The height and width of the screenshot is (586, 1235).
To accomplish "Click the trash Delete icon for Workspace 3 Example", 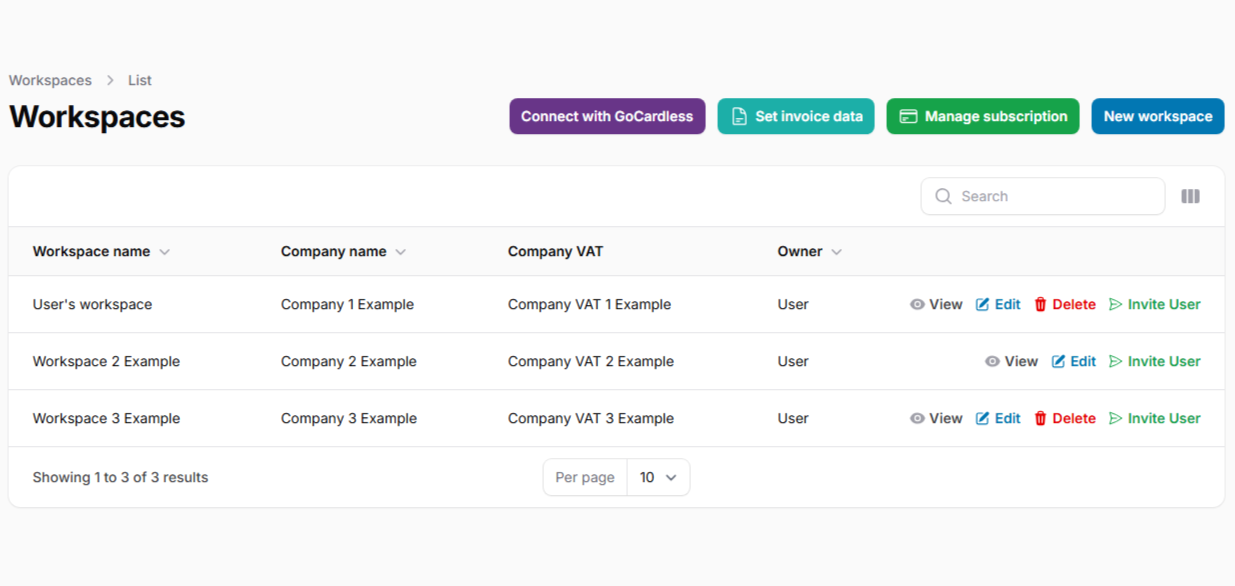I will click(x=1040, y=419).
